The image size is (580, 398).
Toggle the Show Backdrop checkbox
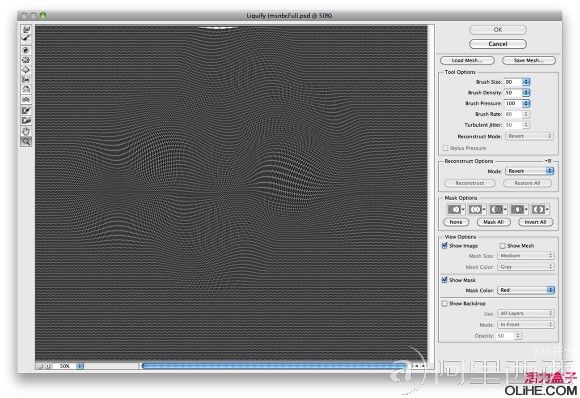tap(445, 303)
